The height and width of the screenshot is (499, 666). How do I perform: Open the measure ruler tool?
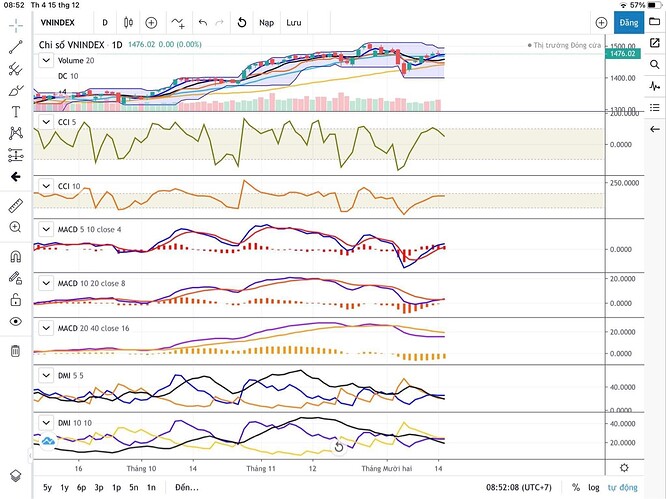16,206
